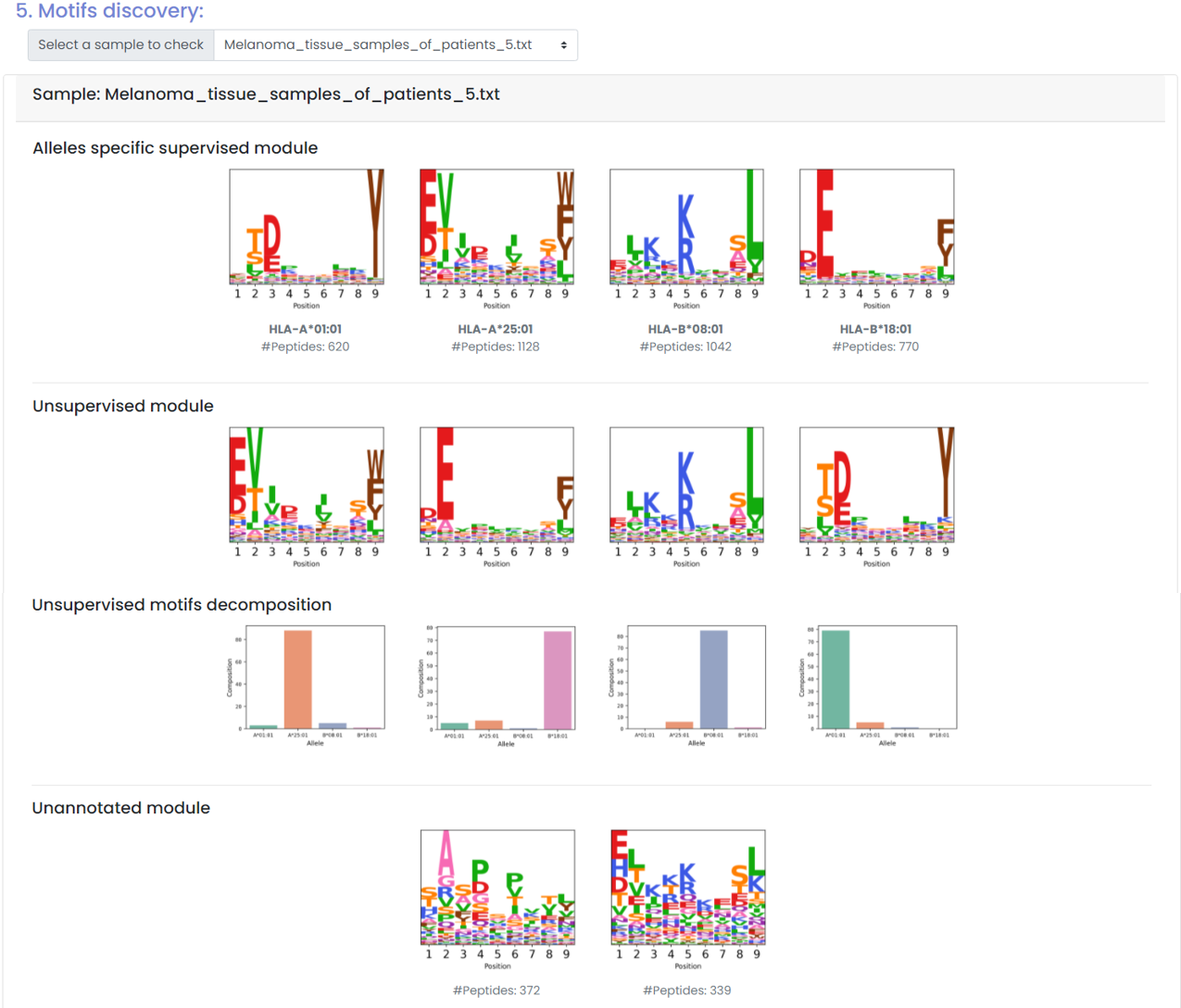Click the HLA-B*08:01 motif logo plot
The image size is (1181, 1008).
tap(686, 228)
